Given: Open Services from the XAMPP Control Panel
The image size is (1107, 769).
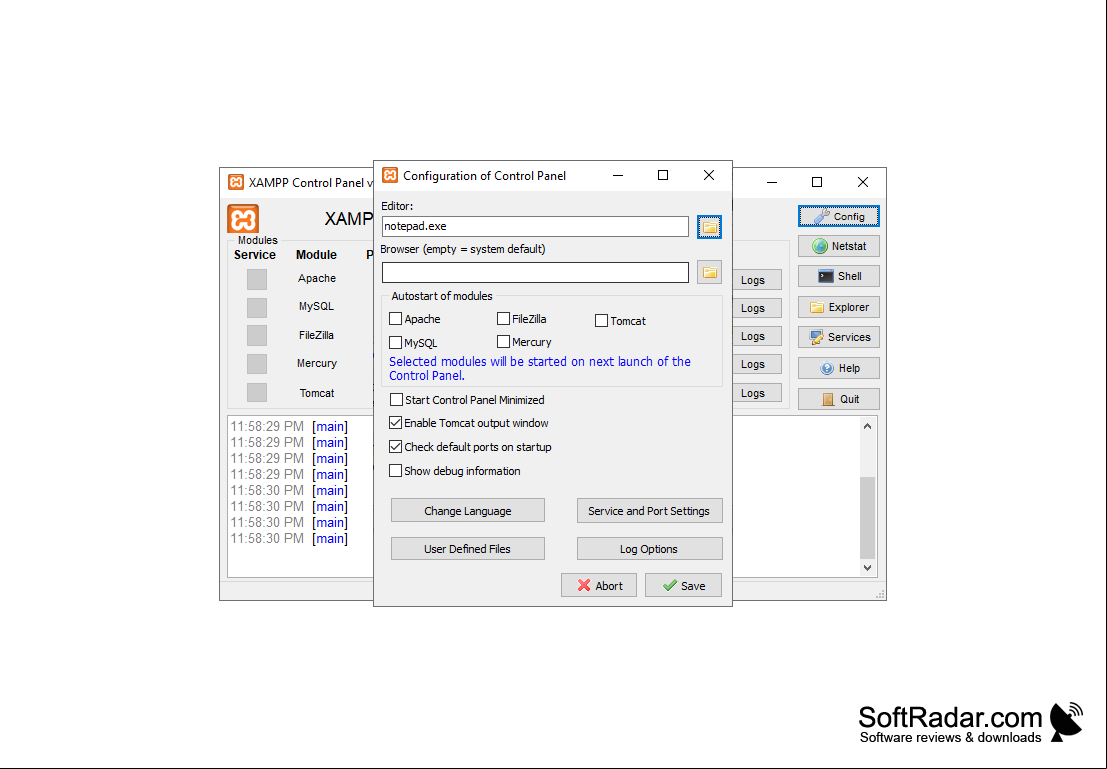Looking at the screenshot, I should 839,337.
